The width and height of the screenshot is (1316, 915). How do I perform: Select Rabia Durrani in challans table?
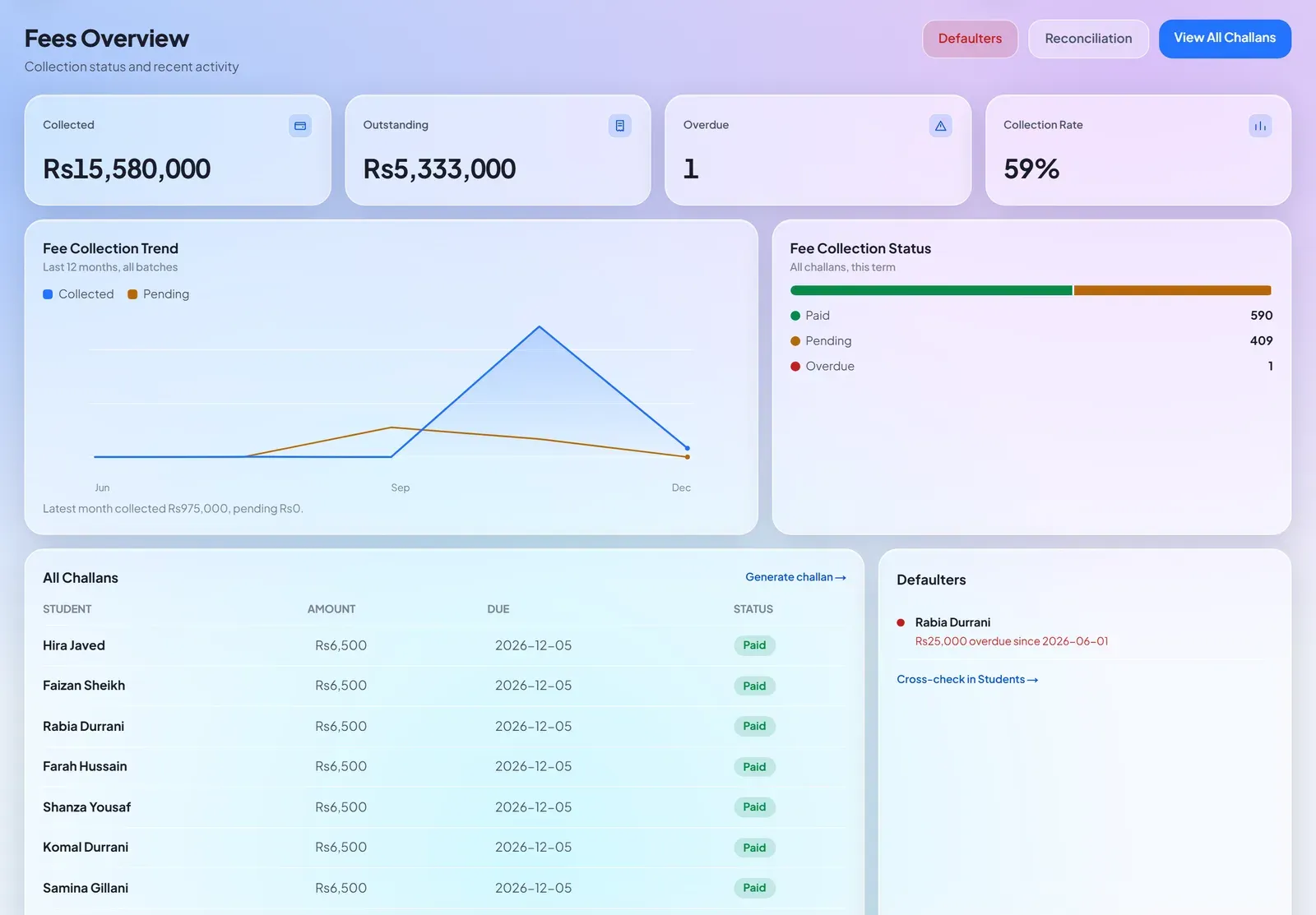[84, 726]
